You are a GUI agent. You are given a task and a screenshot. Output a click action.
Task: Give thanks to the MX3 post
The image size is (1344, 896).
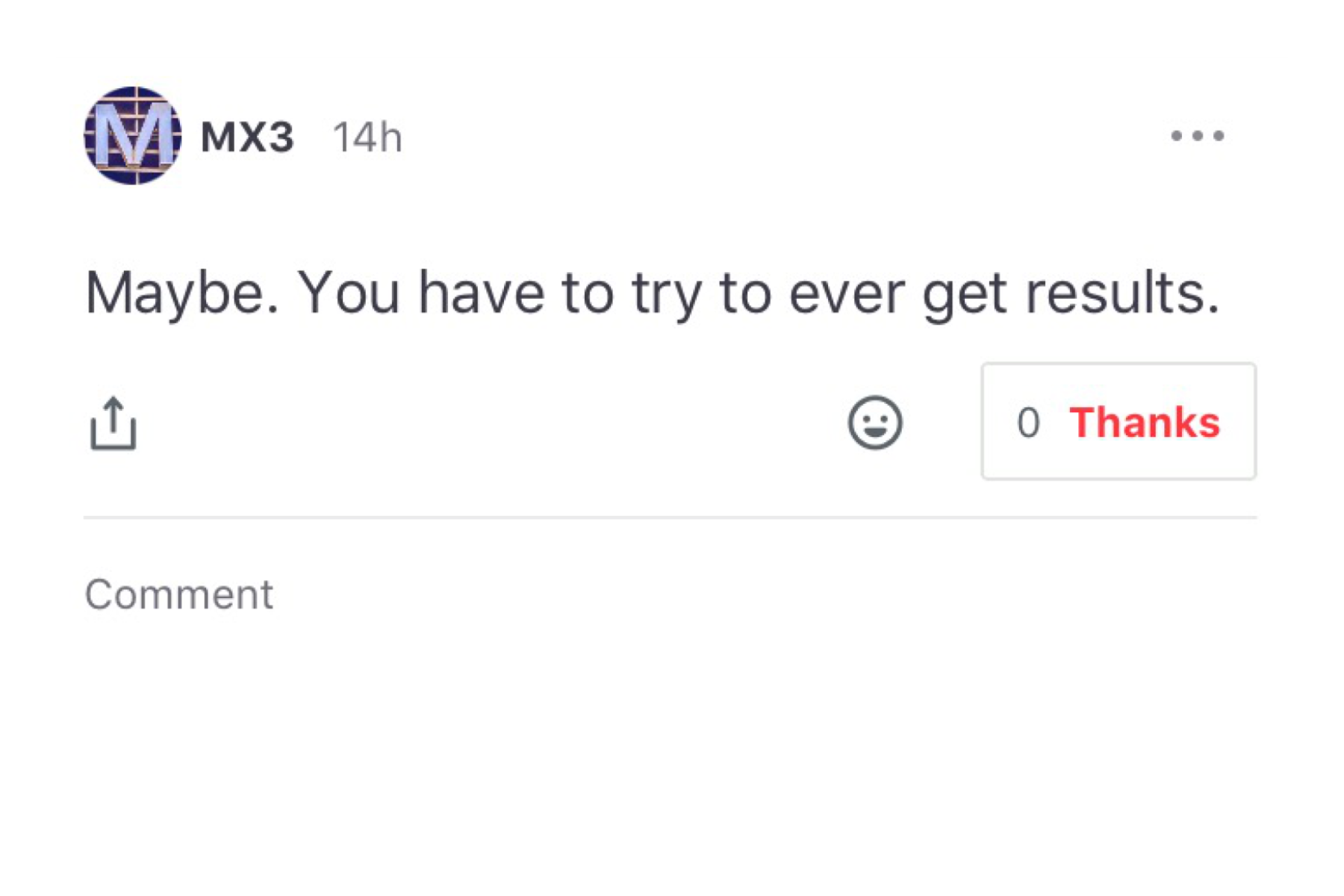1119,421
